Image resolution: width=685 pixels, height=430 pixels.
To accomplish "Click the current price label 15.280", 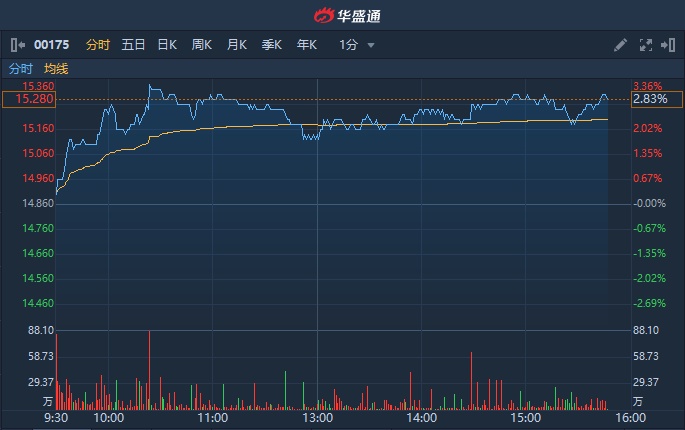I will click(x=28, y=99).
